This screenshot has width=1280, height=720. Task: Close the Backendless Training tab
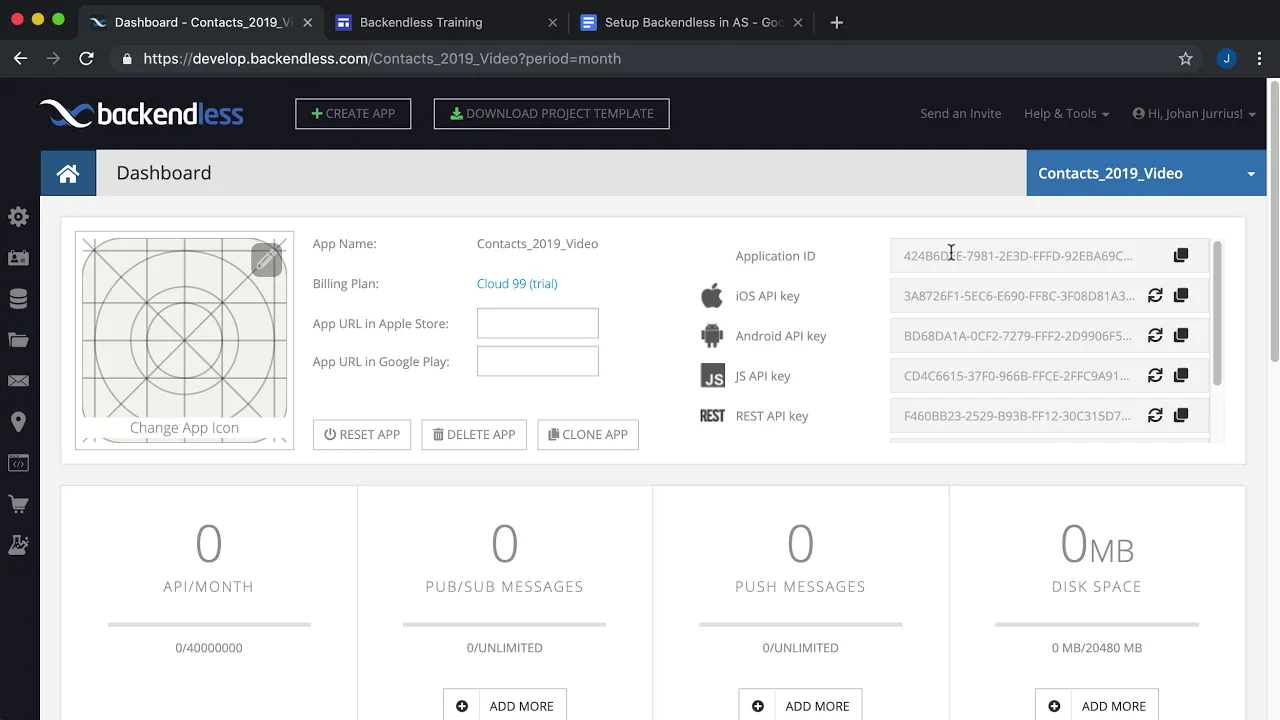tap(552, 22)
